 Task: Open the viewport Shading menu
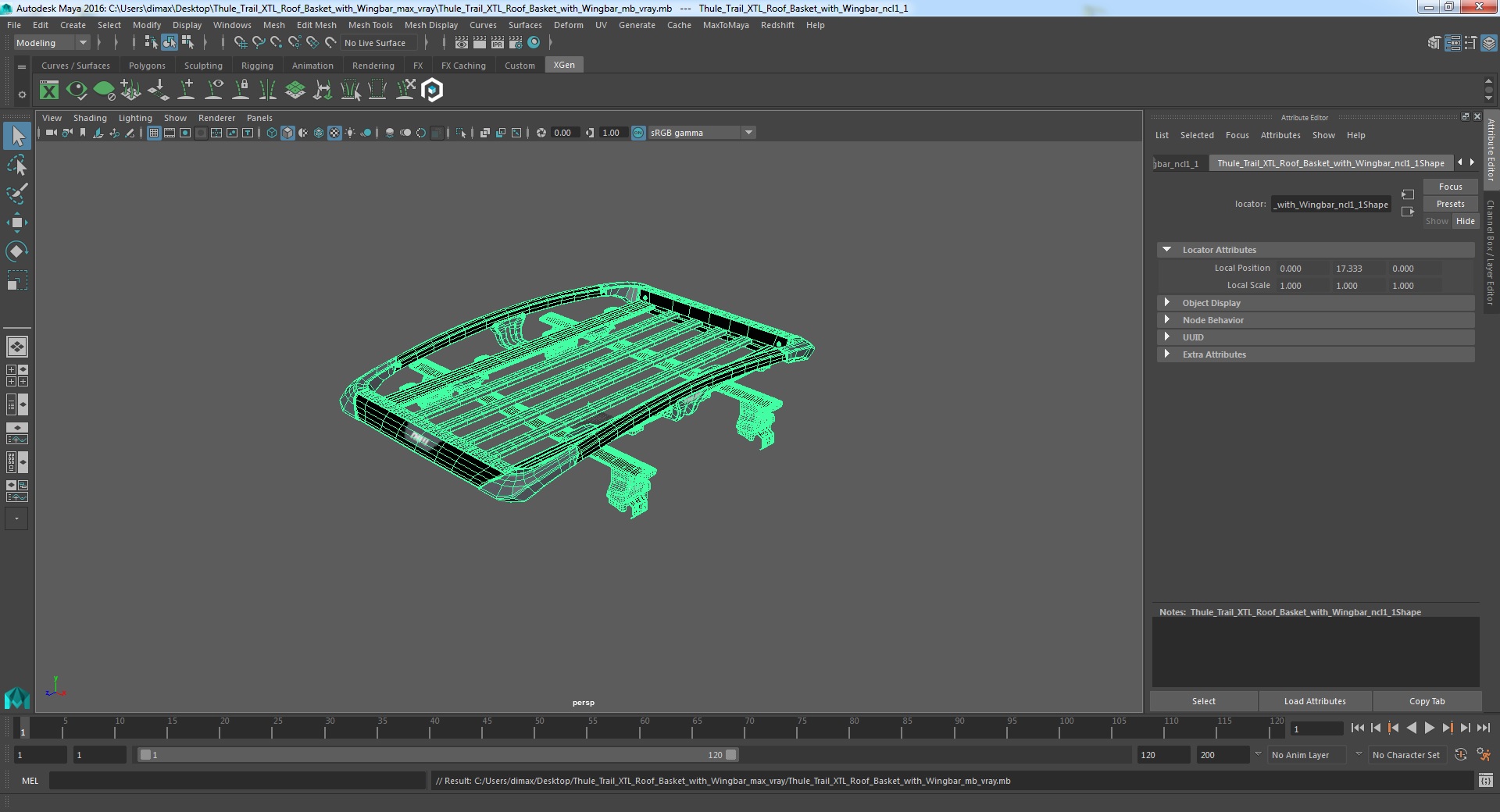[90, 118]
